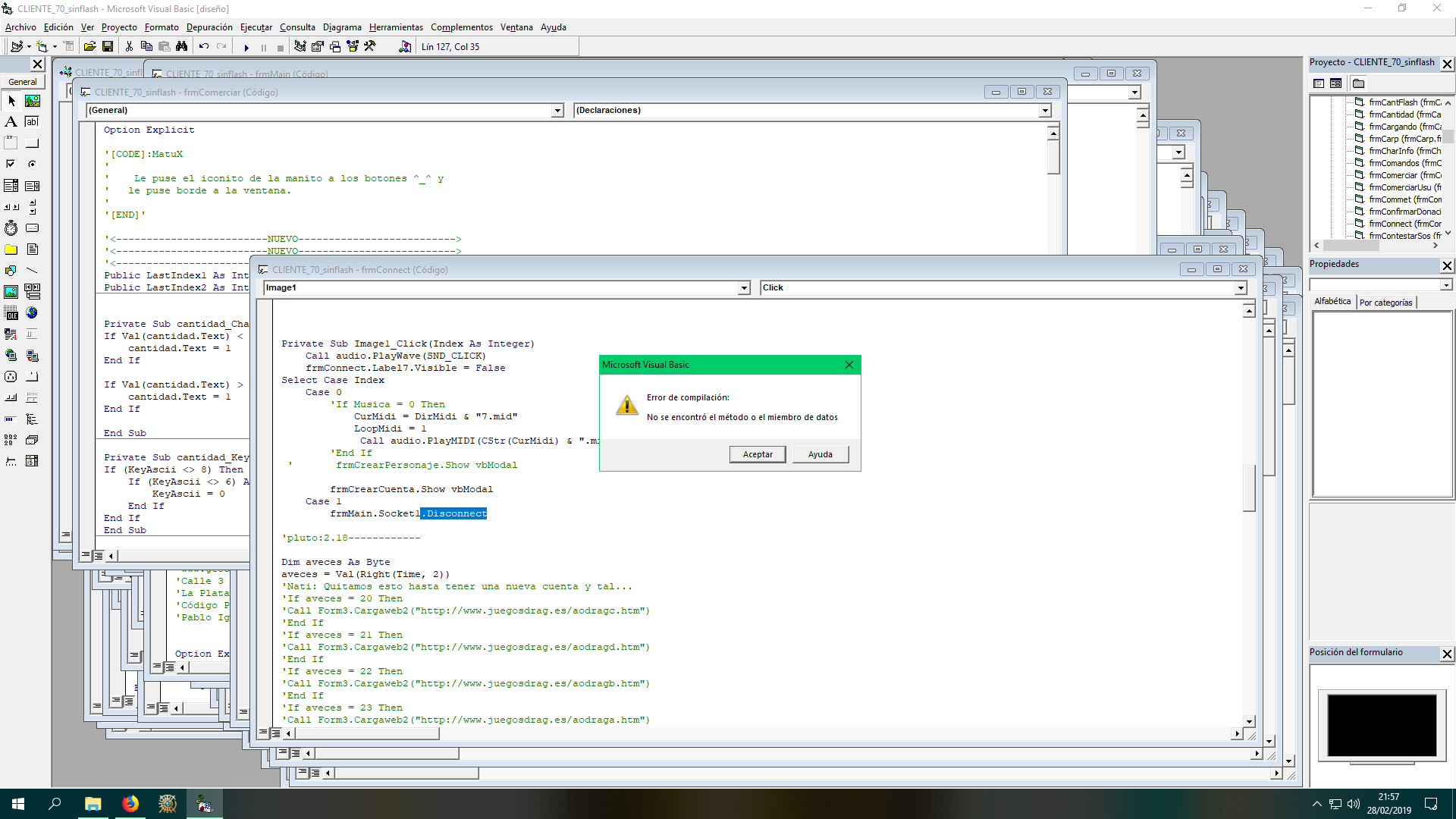Open the Add Project dropdown arrow in toolbar
Viewport: 1456px width, 819px height.
coord(29,47)
